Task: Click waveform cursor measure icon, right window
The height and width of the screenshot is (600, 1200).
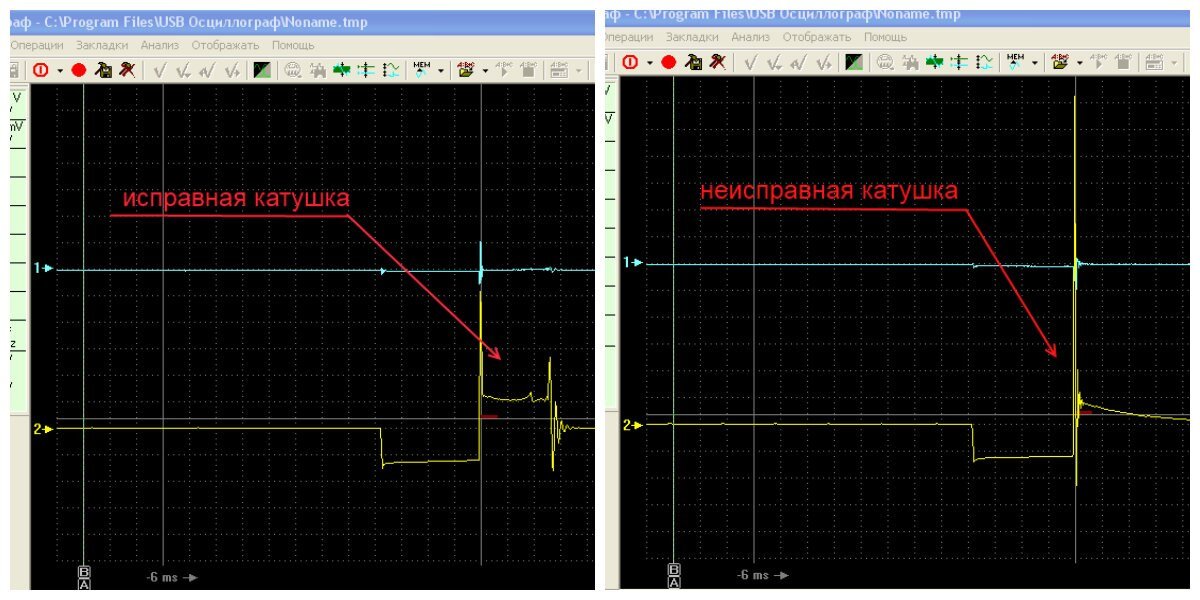Action: (984, 62)
